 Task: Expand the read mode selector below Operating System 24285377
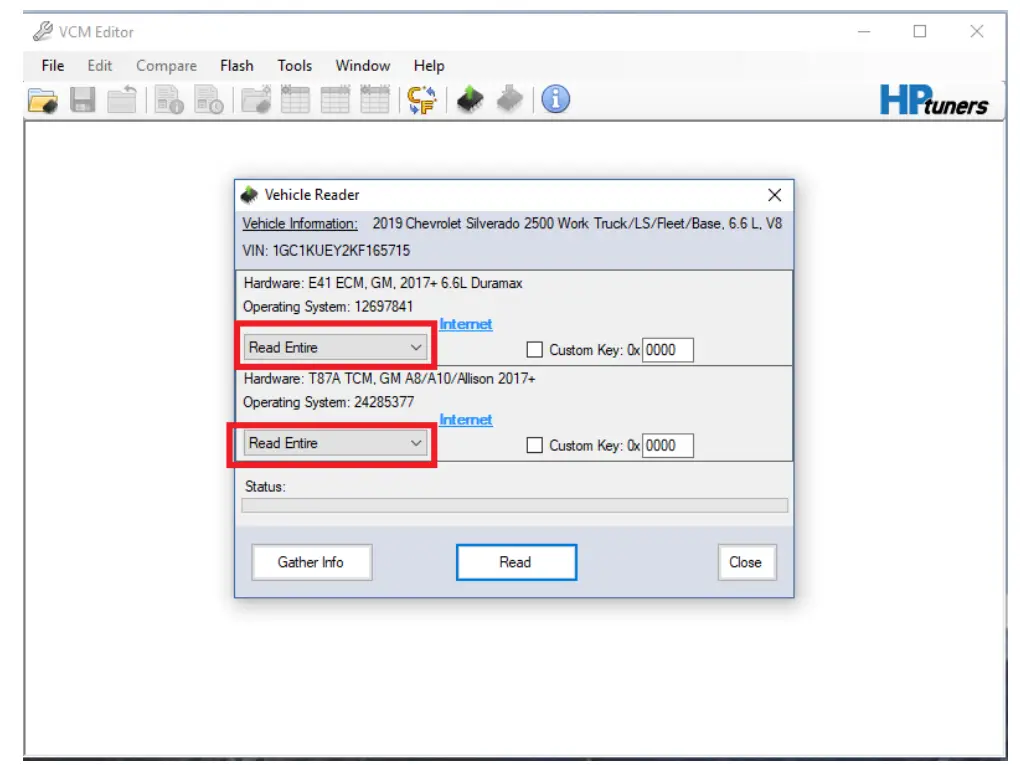416,443
